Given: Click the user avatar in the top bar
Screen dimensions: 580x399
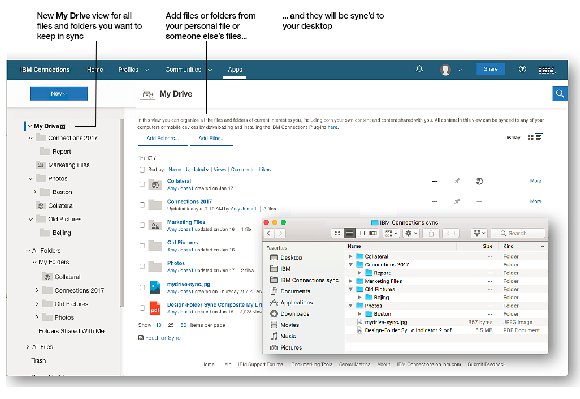Looking at the screenshot, I should click(x=445, y=70).
